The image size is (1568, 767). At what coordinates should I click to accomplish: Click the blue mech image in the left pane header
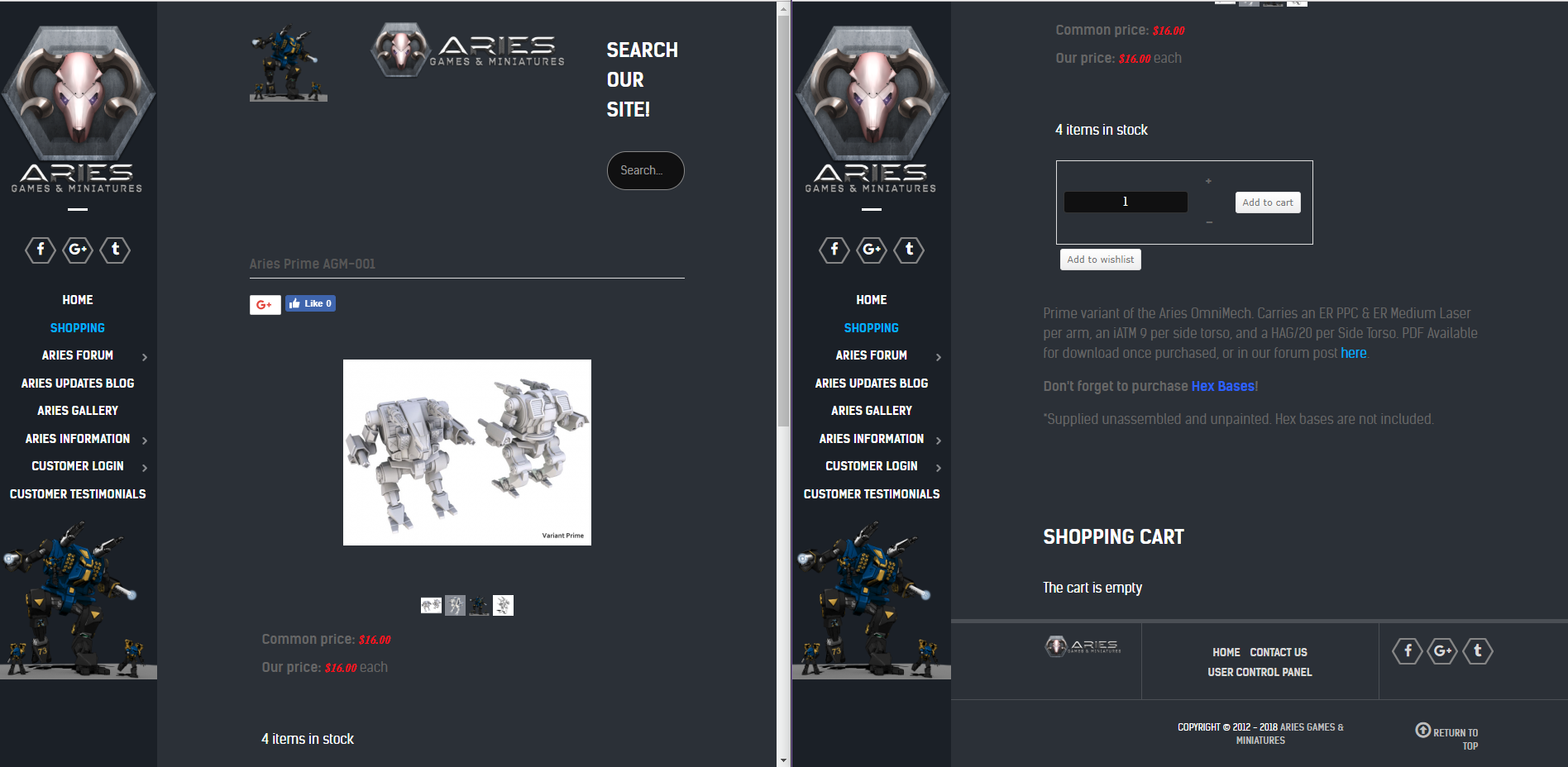click(x=289, y=63)
